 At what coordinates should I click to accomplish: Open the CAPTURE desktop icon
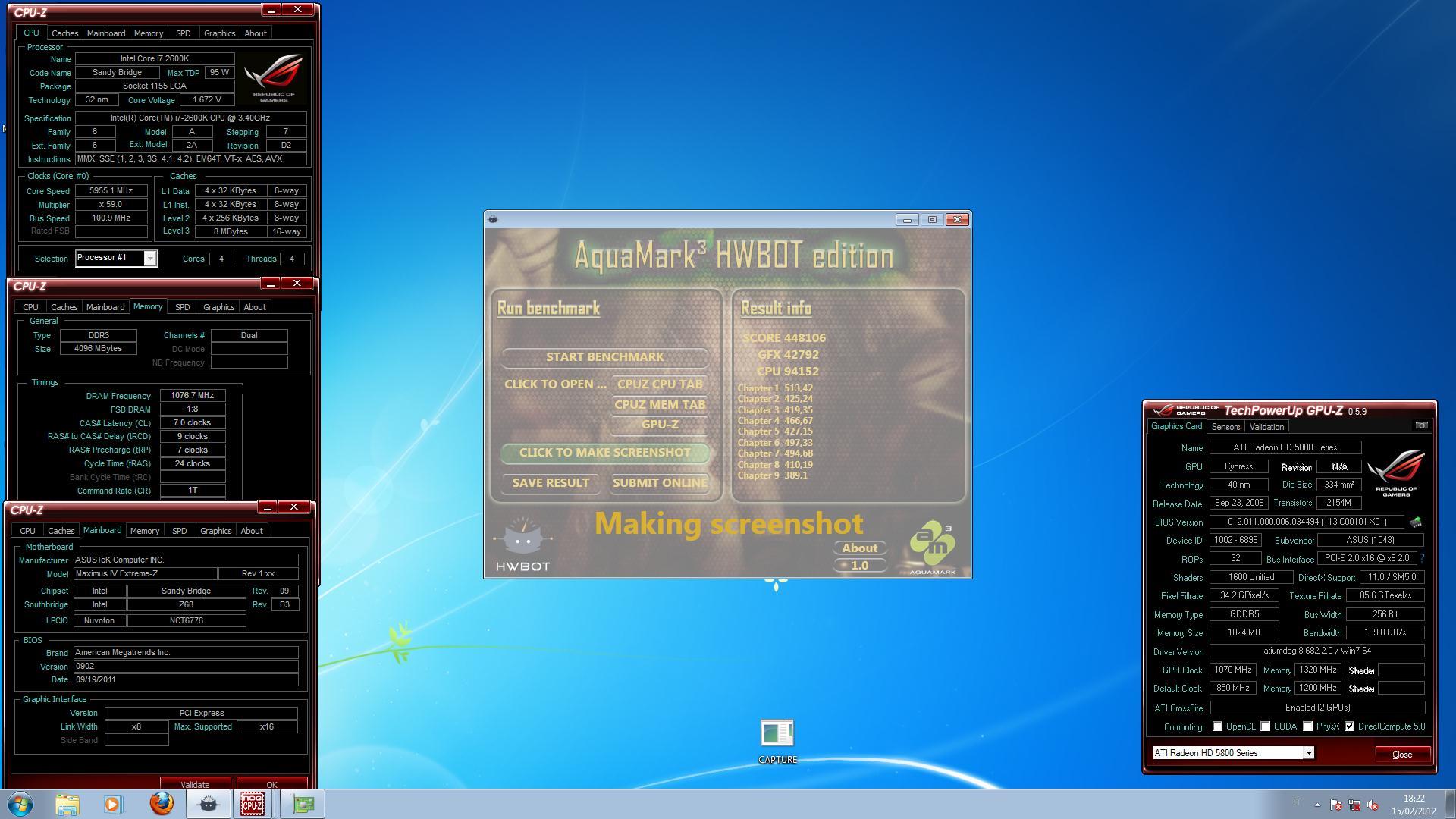777,742
